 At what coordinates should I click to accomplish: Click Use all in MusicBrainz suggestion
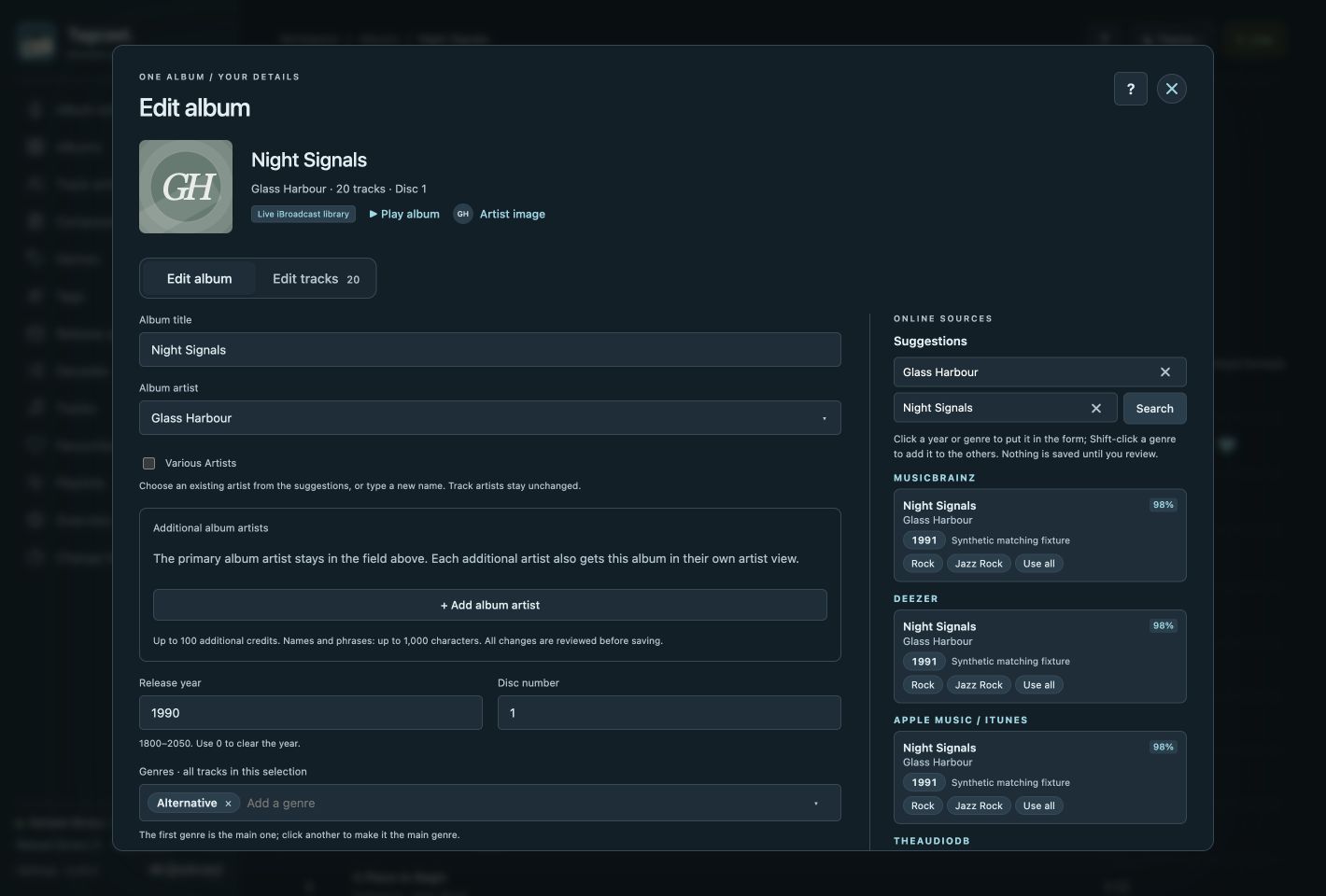(1038, 564)
